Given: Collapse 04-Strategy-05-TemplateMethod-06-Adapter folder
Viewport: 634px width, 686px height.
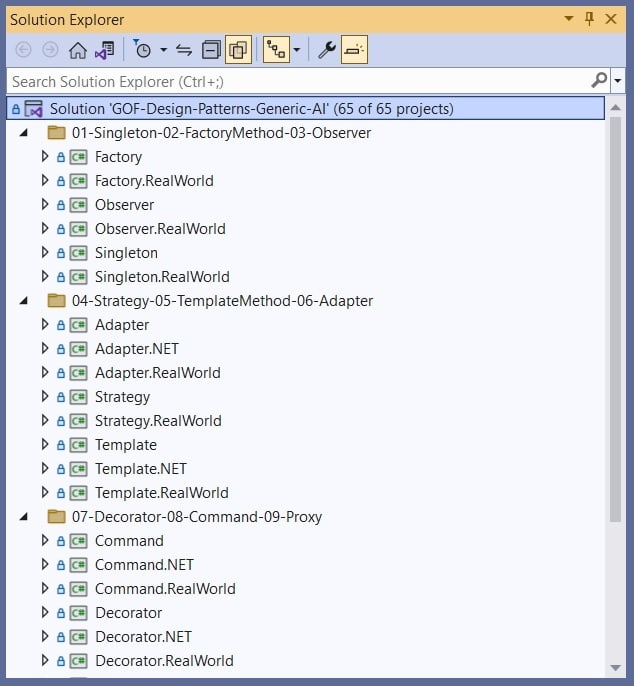Looking at the screenshot, I should (24, 301).
